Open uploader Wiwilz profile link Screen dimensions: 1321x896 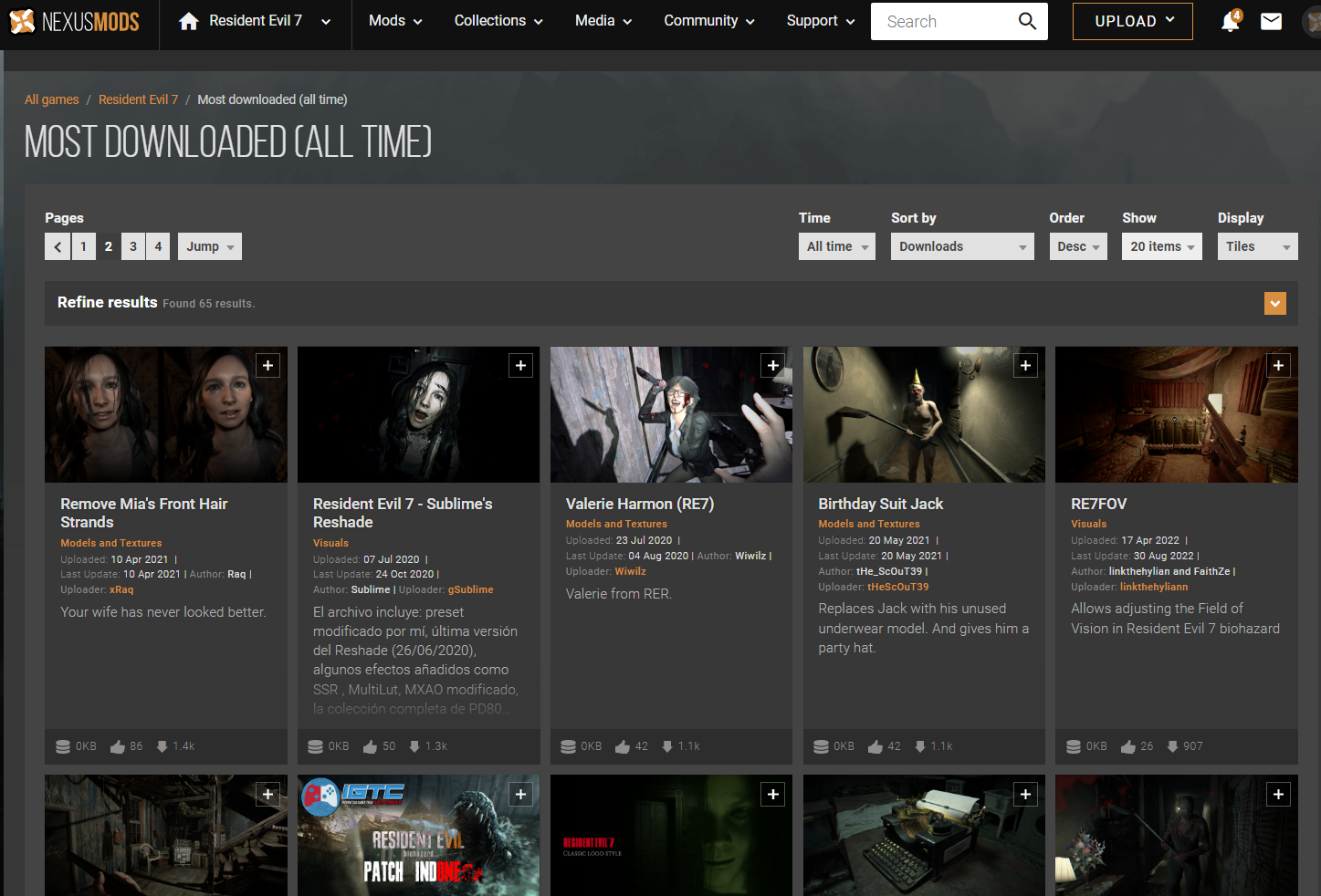[631, 571]
